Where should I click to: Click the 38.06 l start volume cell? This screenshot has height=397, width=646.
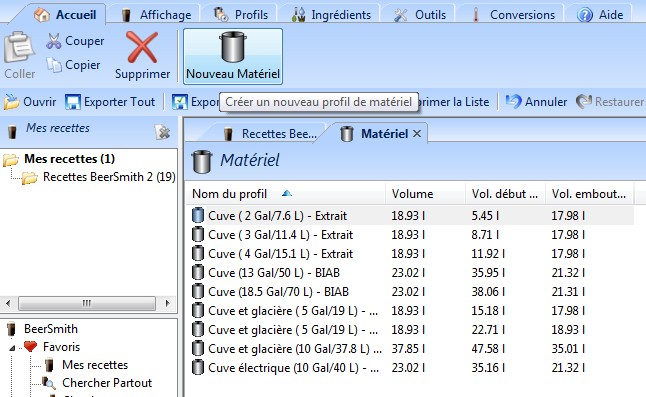coord(488,292)
